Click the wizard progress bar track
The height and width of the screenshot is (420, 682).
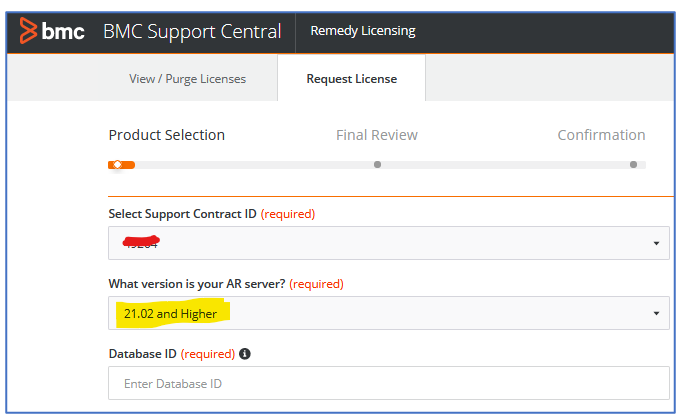point(377,165)
